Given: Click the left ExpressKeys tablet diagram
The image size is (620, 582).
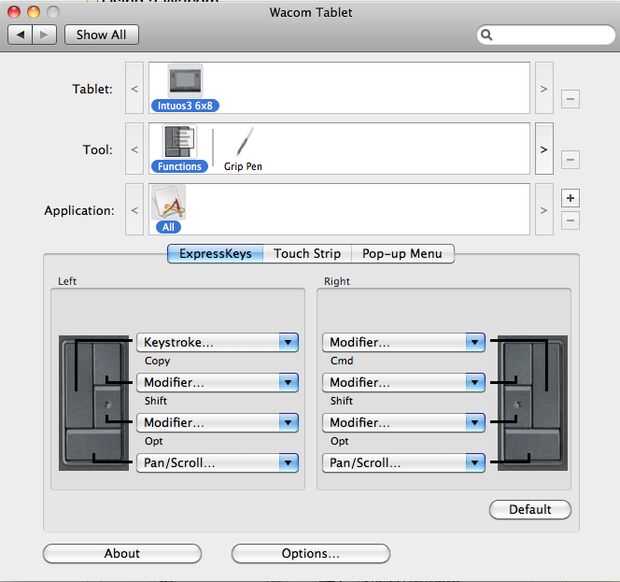Looking at the screenshot, I should pos(94,403).
